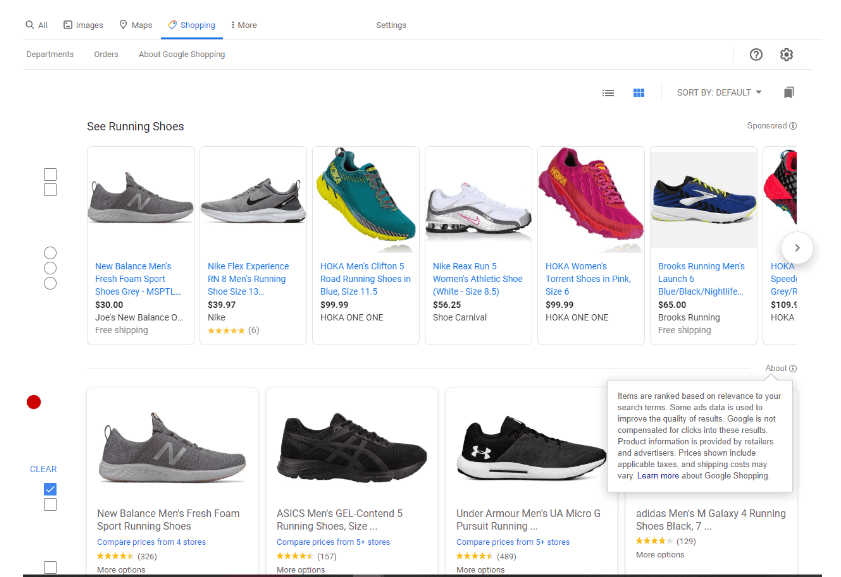Go to Orders
This screenshot has width=841, height=577.
106,54
